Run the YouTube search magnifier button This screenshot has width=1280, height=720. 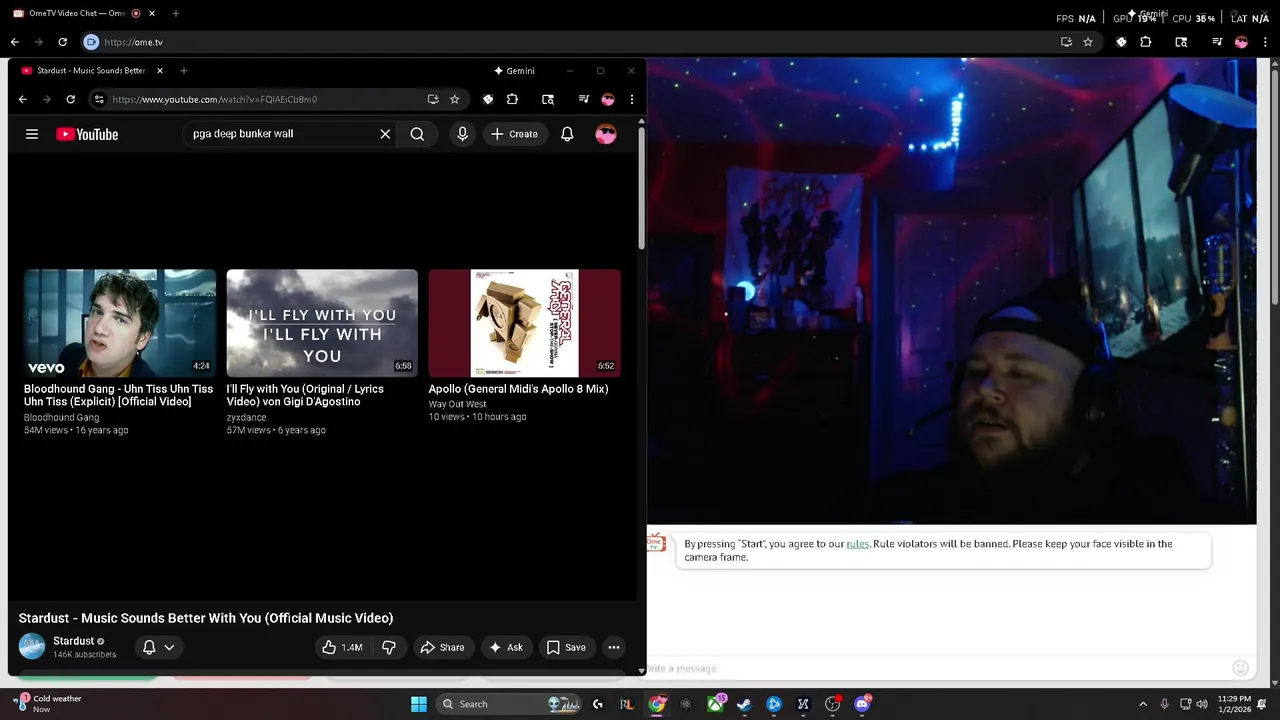[x=417, y=134]
